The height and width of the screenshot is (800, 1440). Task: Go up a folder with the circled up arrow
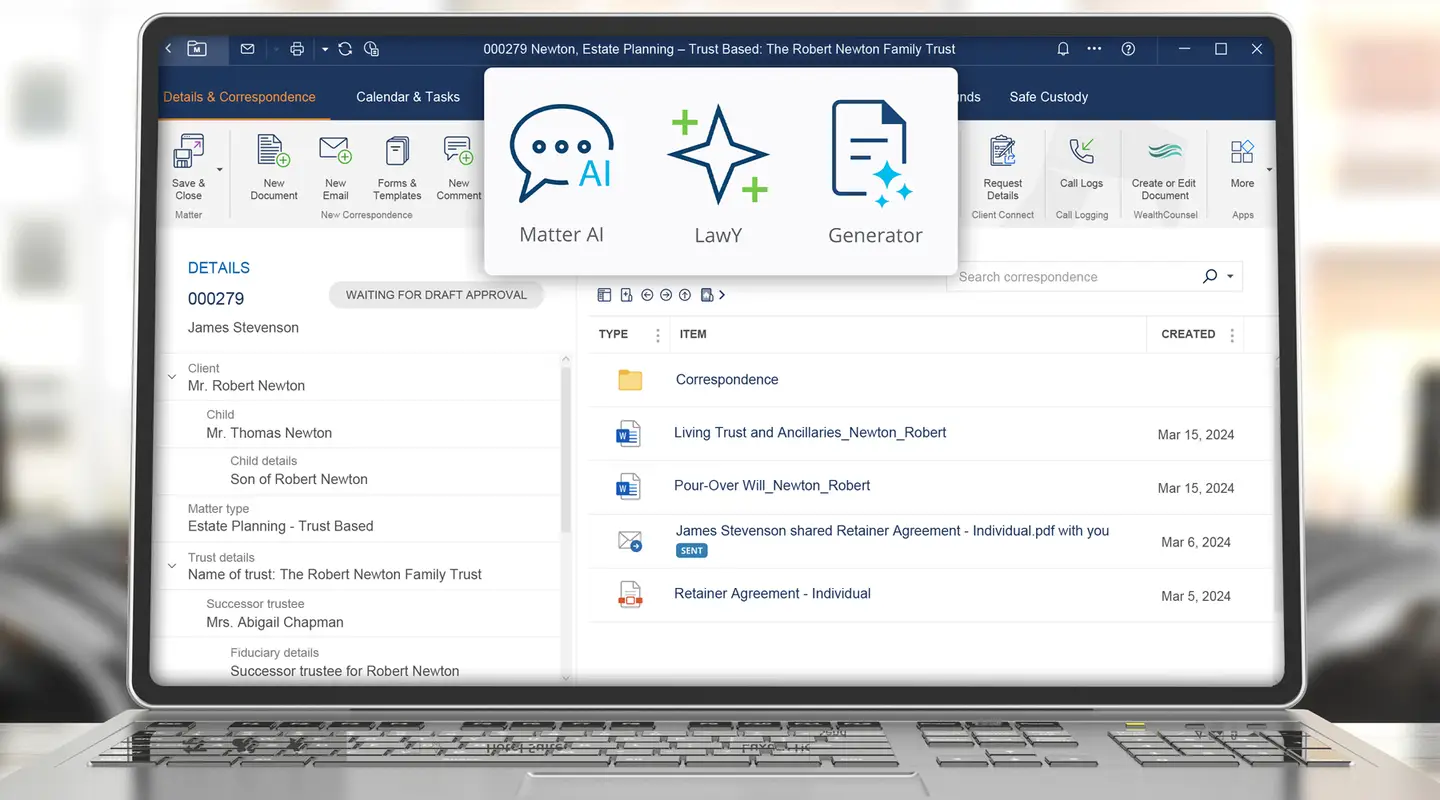pos(685,295)
